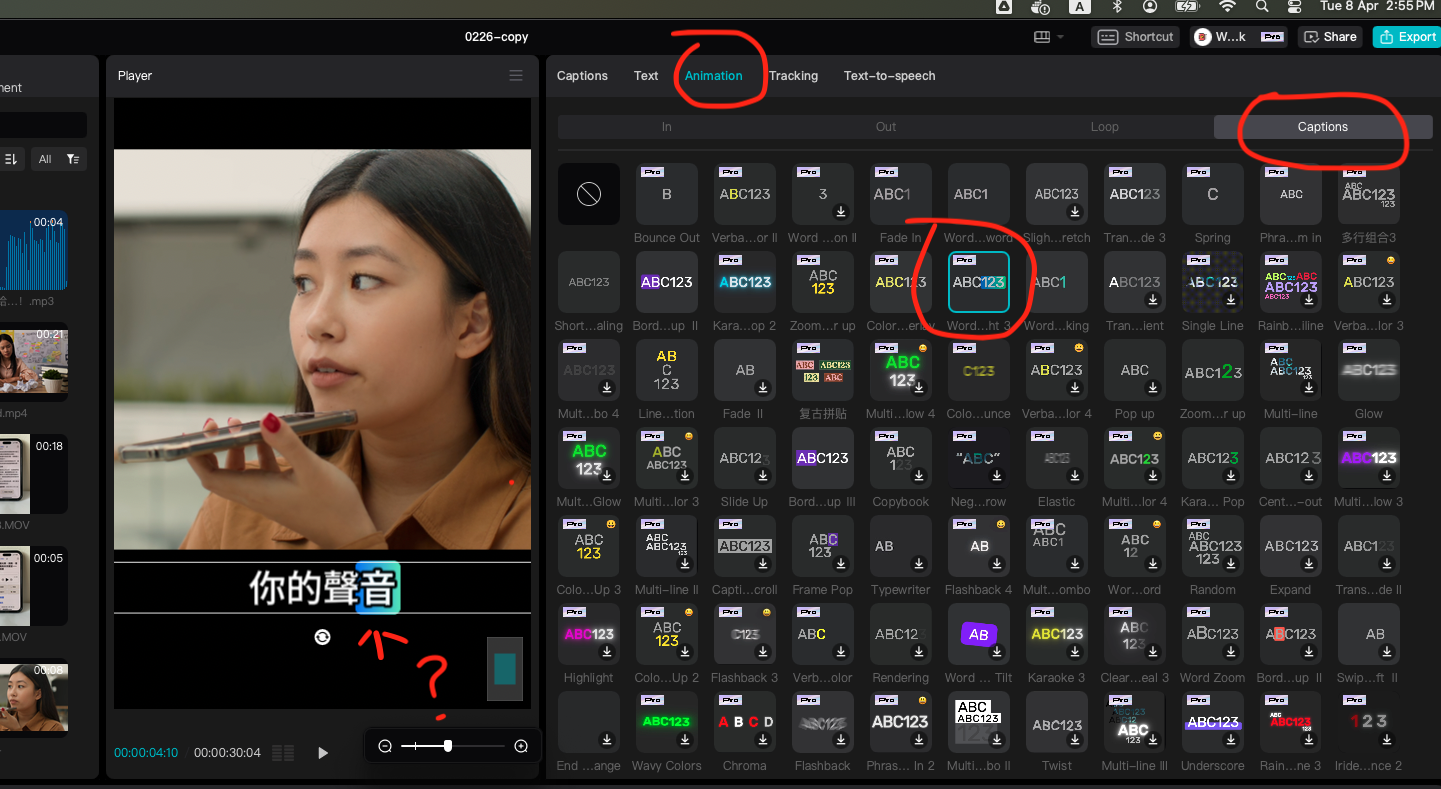Select the Out animation category
1441x789 pixels.
tap(886, 127)
